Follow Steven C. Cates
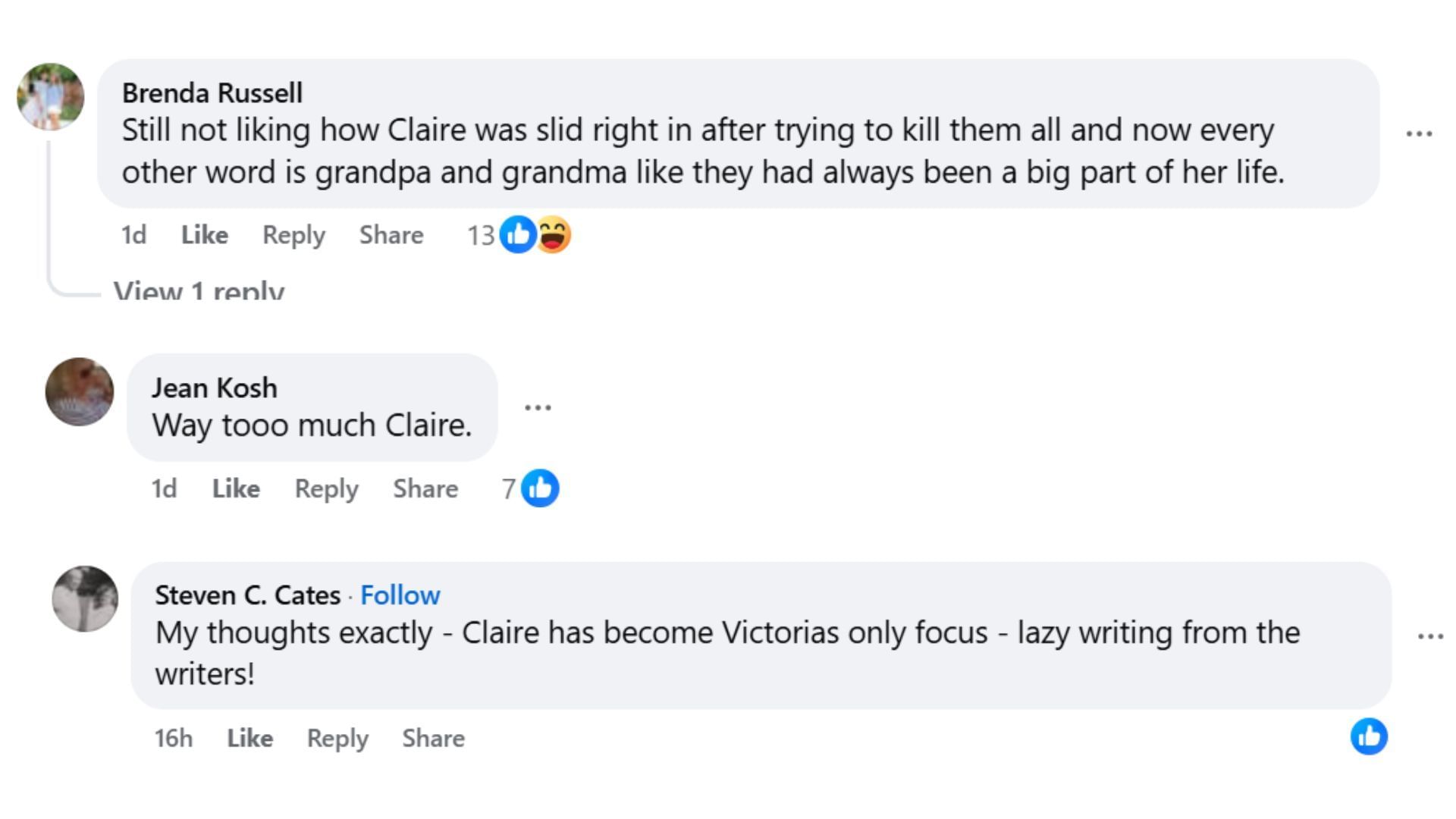 [400, 595]
